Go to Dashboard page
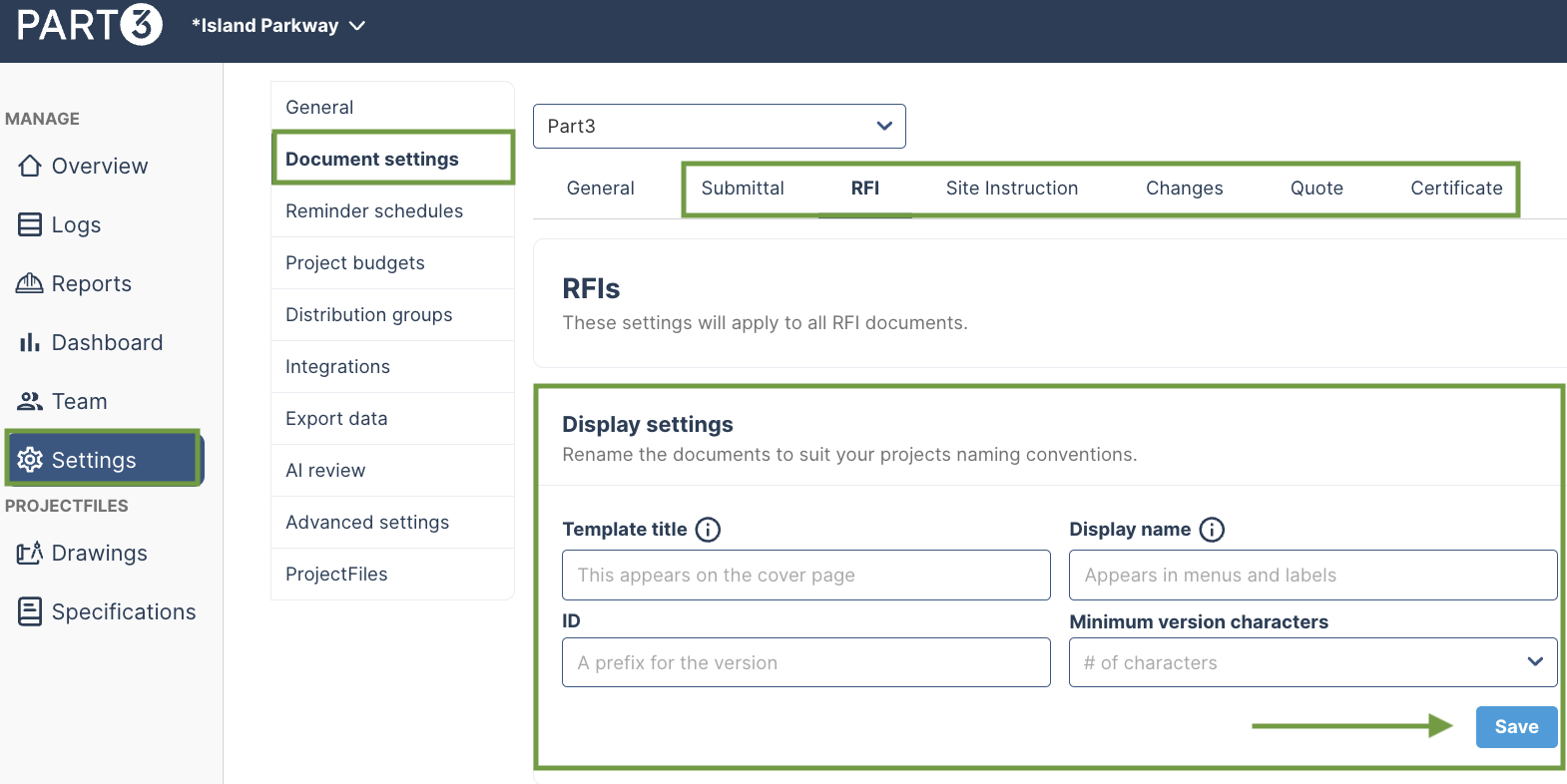This screenshot has width=1567, height=784. pyautogui.click(x=107, y=342)
